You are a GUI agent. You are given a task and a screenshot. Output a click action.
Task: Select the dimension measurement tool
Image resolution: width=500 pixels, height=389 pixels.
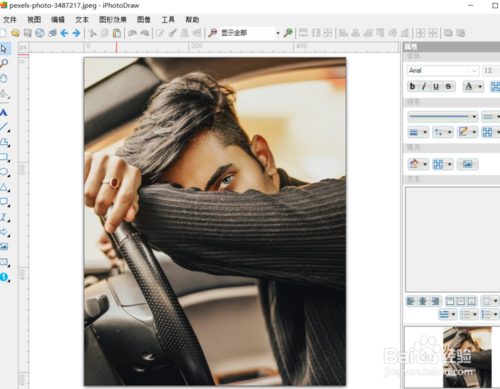[4, 217]
